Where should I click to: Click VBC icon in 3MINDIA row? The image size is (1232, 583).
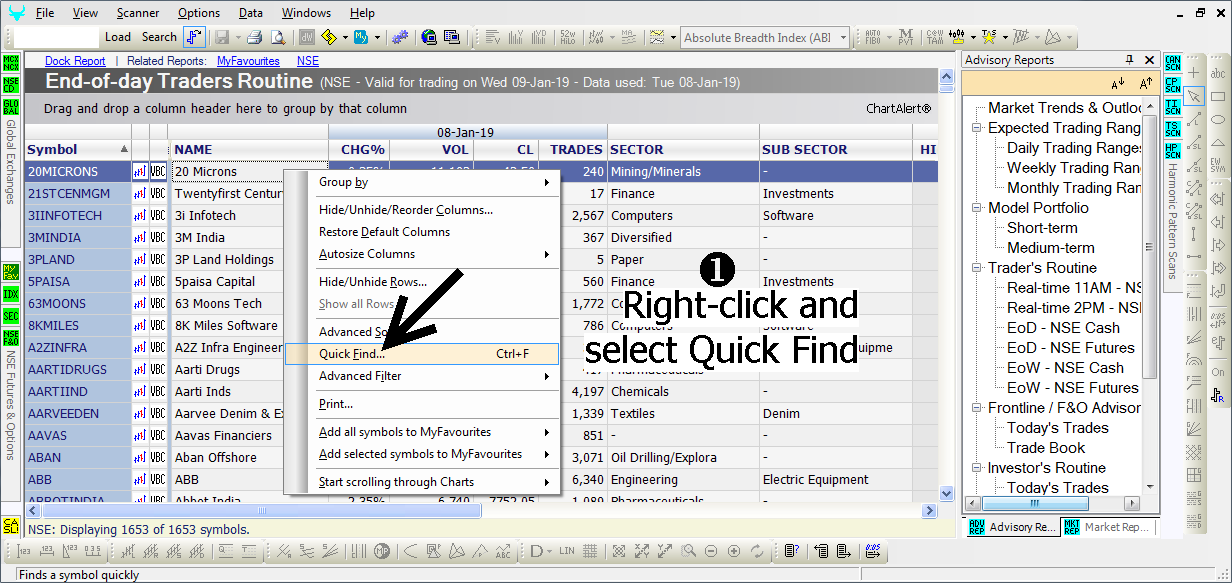(x=158, y=238)
